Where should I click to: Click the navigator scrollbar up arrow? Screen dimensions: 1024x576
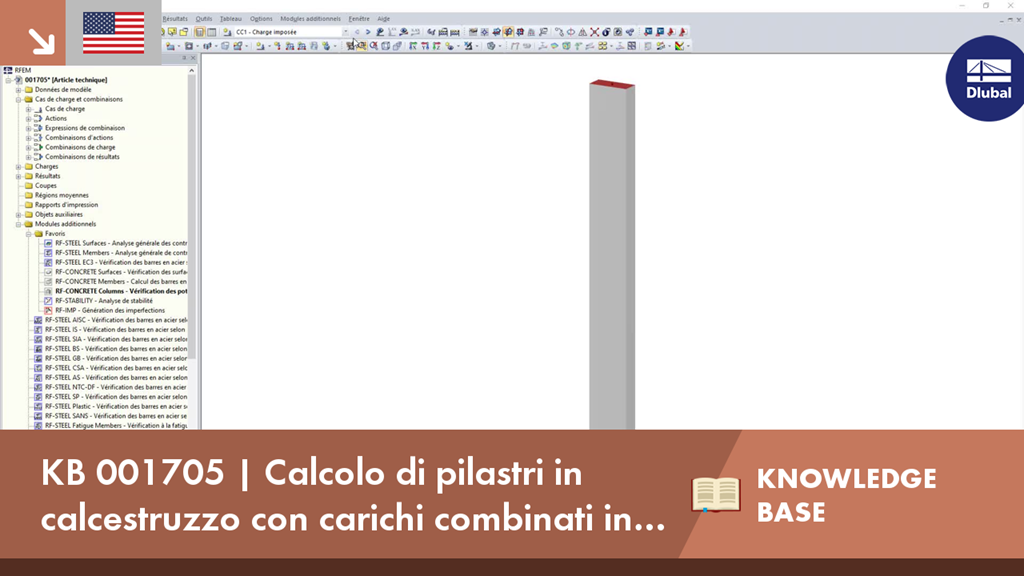click(x=192, y=71)
